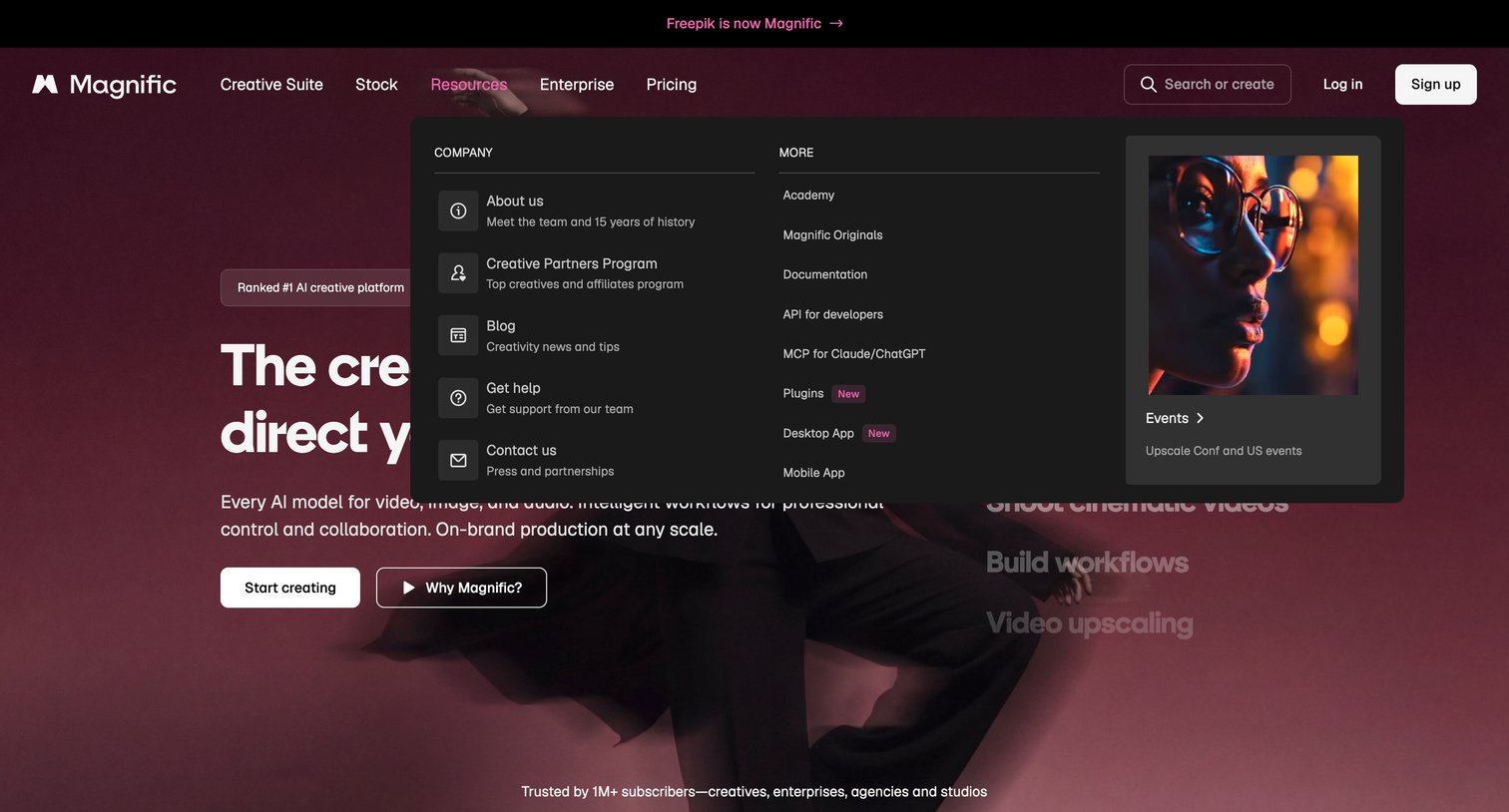
Task: Click the MORE column heading
Action: (796, 153)
